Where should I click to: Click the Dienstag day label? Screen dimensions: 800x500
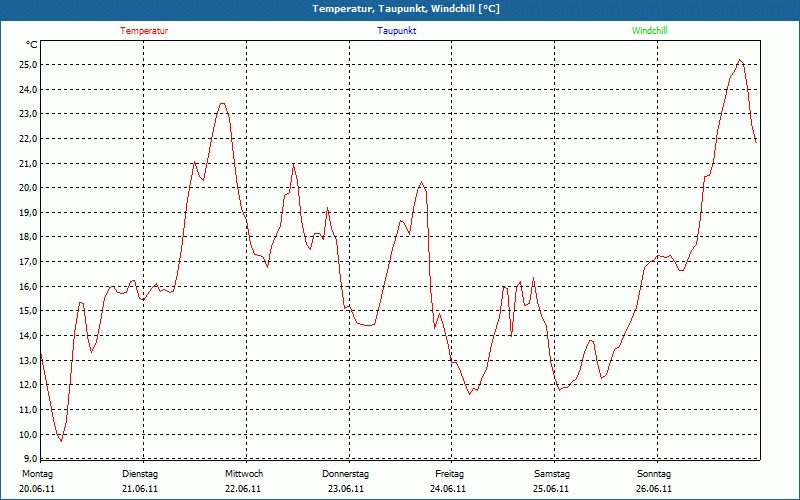pos(140,474)
